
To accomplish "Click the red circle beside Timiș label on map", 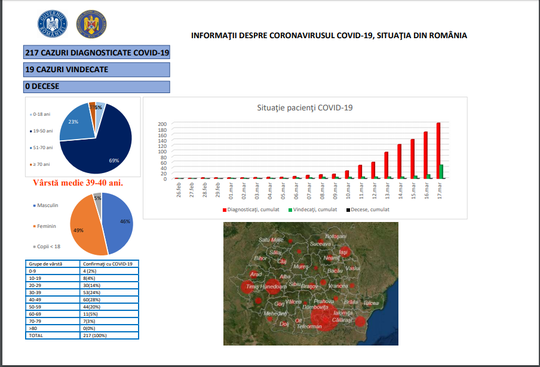I will coord(247,287).
